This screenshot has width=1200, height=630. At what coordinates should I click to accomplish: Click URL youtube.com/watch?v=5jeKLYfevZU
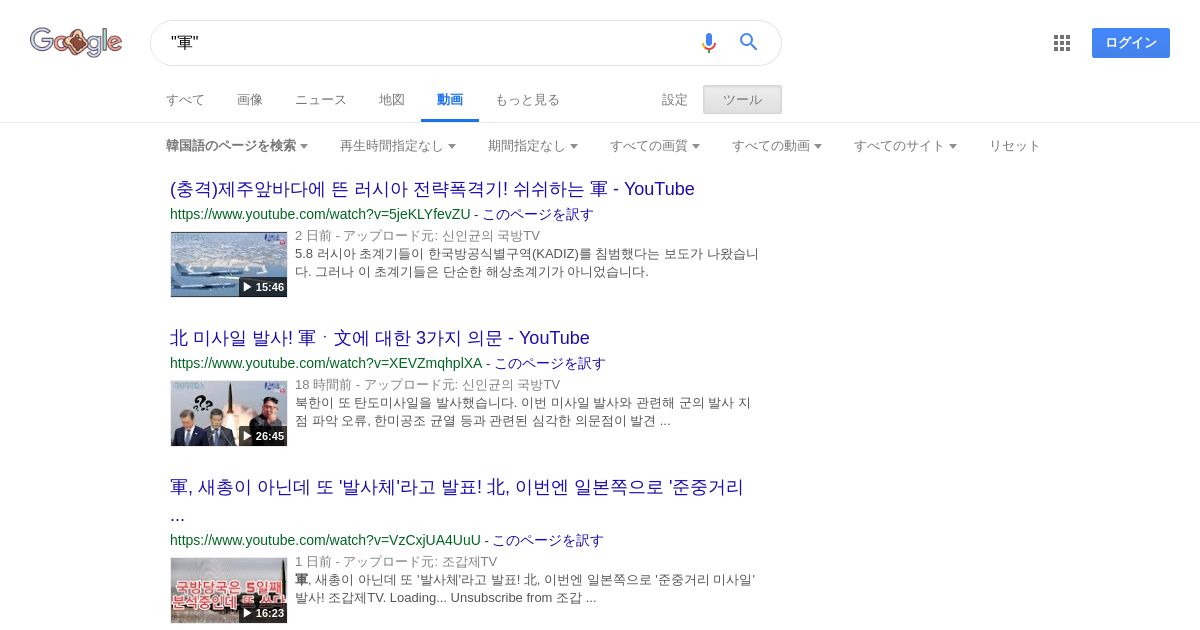tap(320, 214)
